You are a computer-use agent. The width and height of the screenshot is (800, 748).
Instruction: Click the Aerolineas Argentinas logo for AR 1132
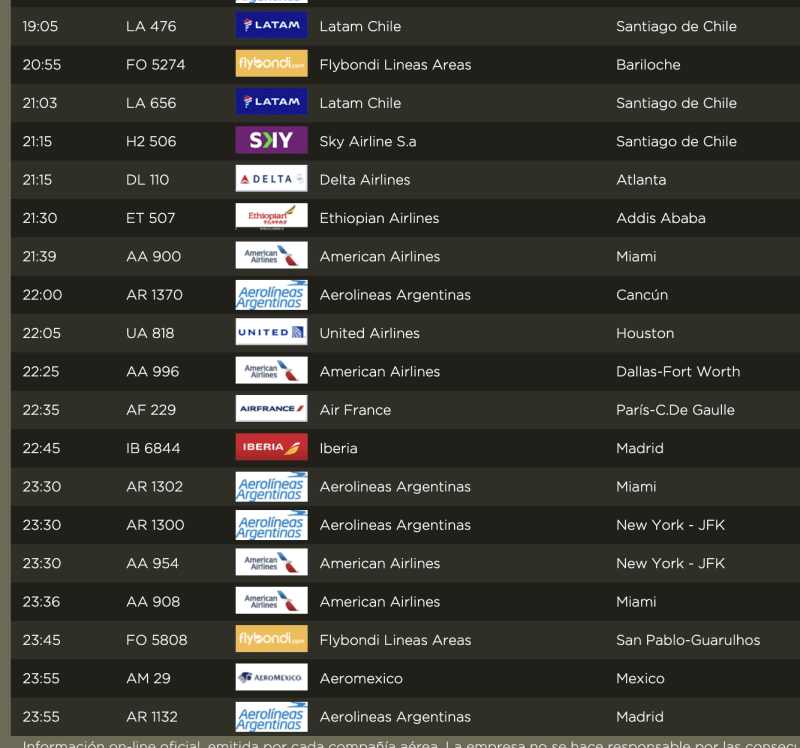271,716
